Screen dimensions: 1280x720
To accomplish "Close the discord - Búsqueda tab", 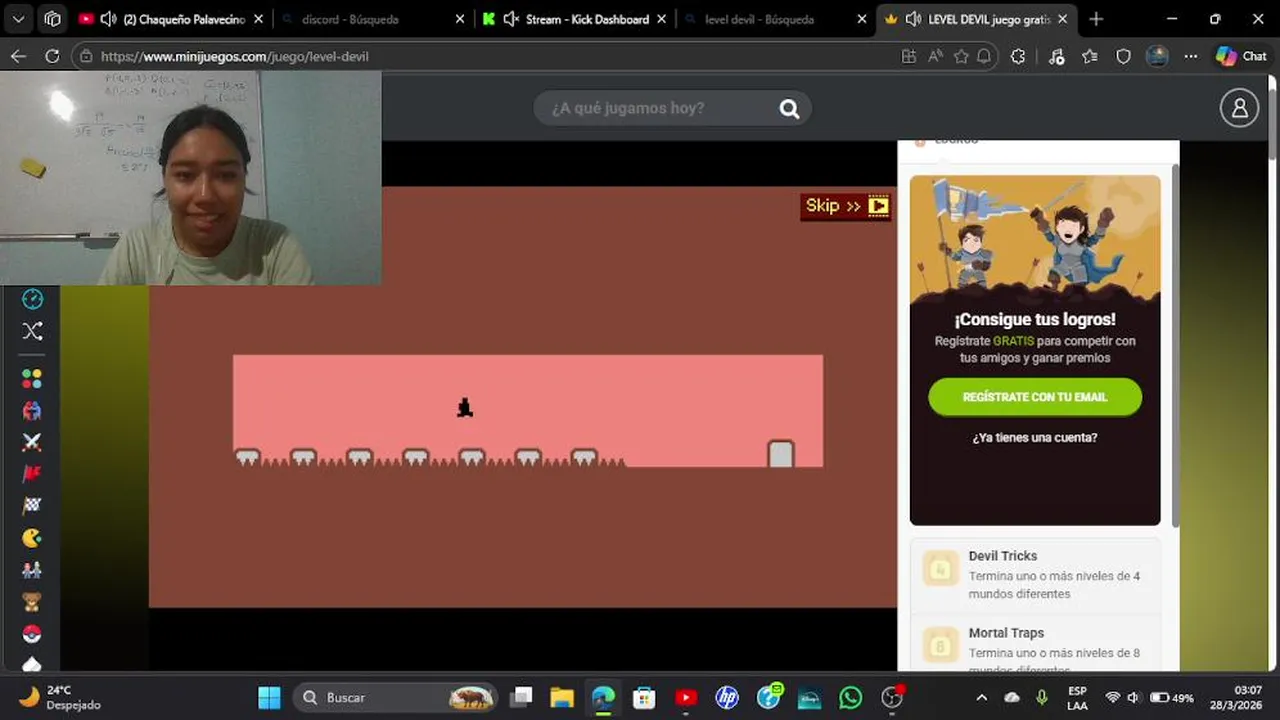I will 460,19.
